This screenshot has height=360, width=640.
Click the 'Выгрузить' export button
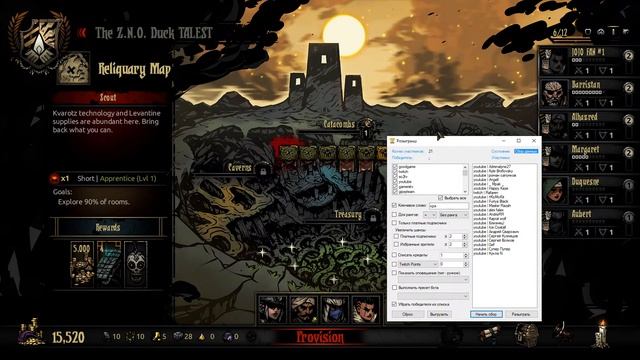pos(440,314)
